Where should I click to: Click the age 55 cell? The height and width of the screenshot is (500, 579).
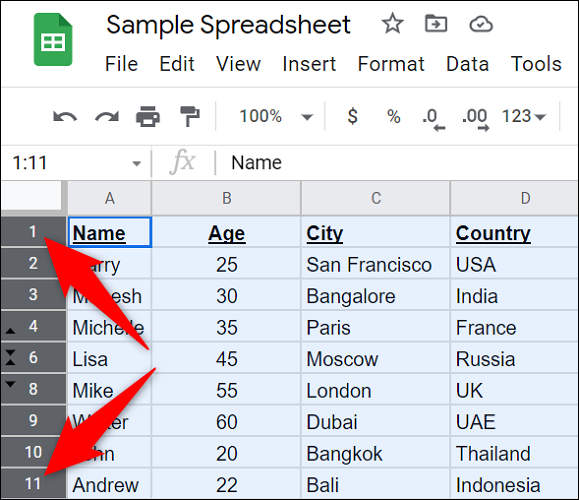(x=226, y=389)
